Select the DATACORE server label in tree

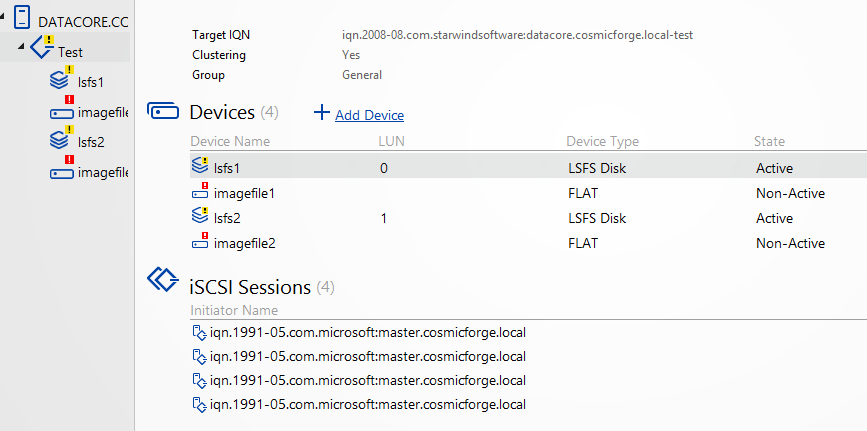click(x=83, y=23)
